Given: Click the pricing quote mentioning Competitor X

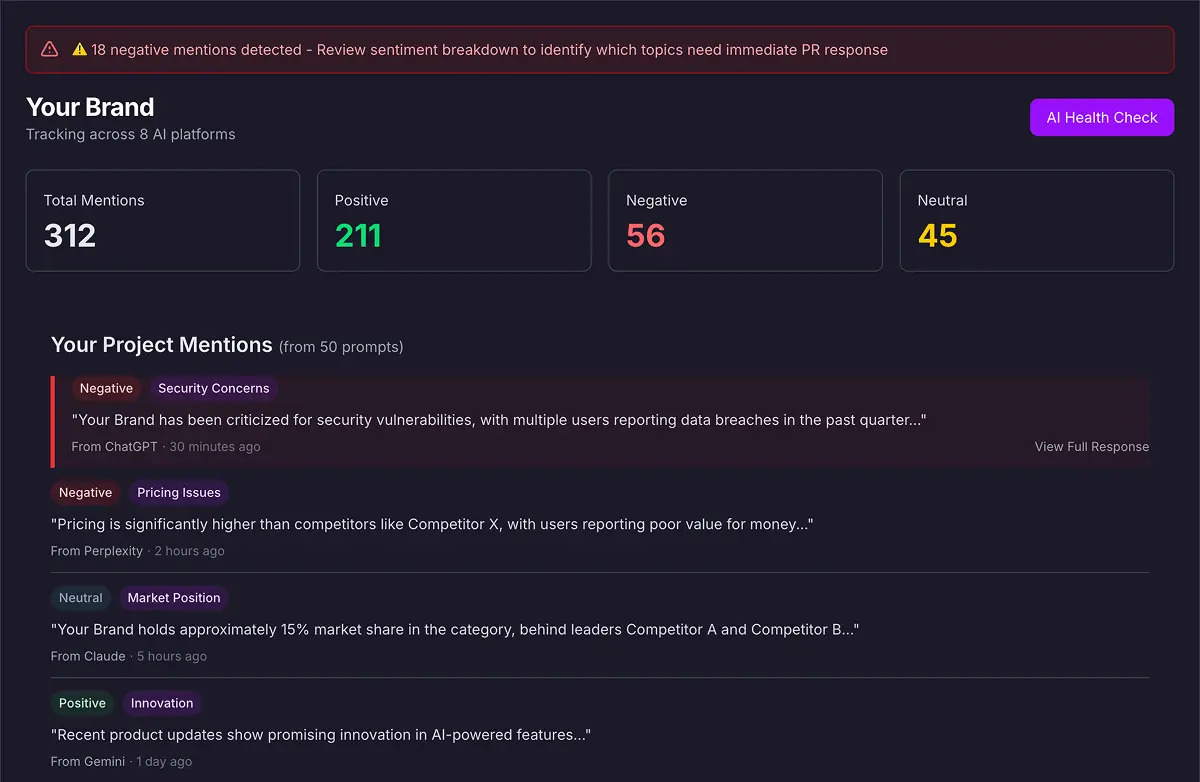Looking at the screenshot, I should 432,524.
